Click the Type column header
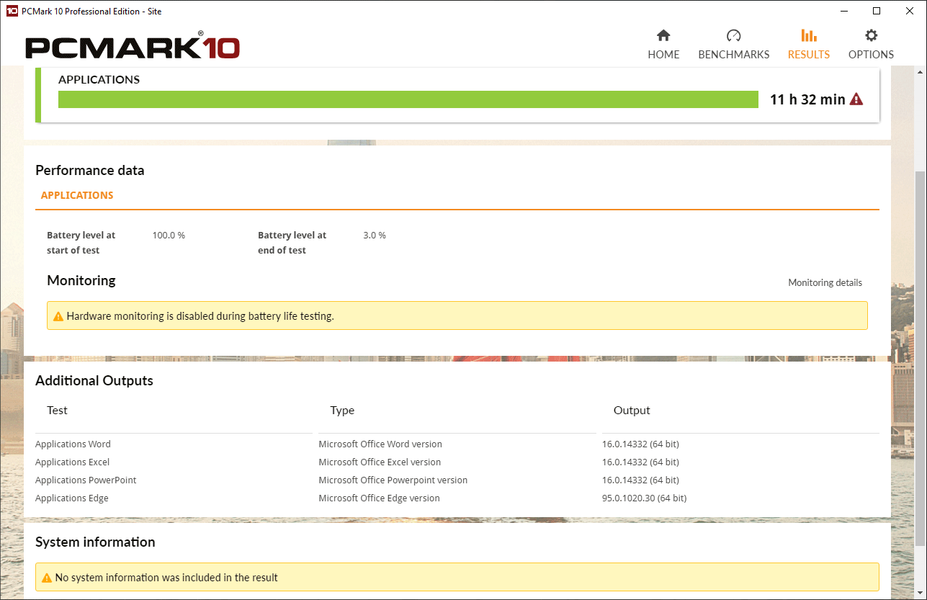 tap(342, 410)
